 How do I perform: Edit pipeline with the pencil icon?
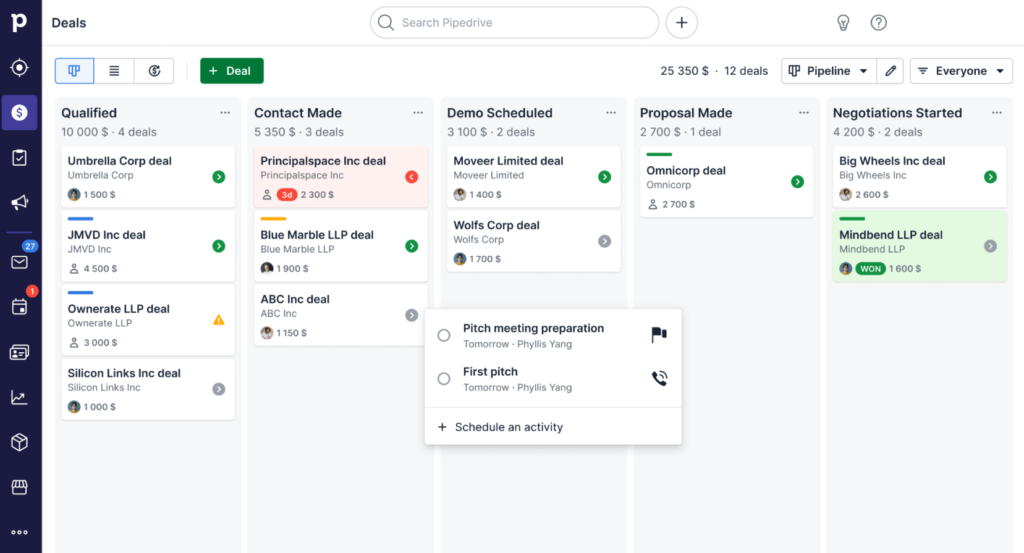click(890, 71)
